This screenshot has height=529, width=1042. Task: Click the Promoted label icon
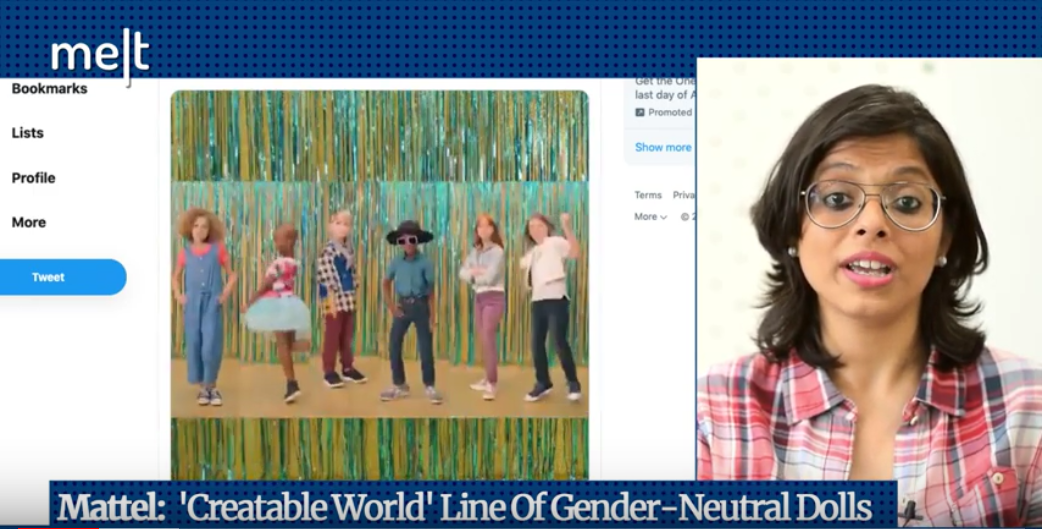click(x=640, y=112)
